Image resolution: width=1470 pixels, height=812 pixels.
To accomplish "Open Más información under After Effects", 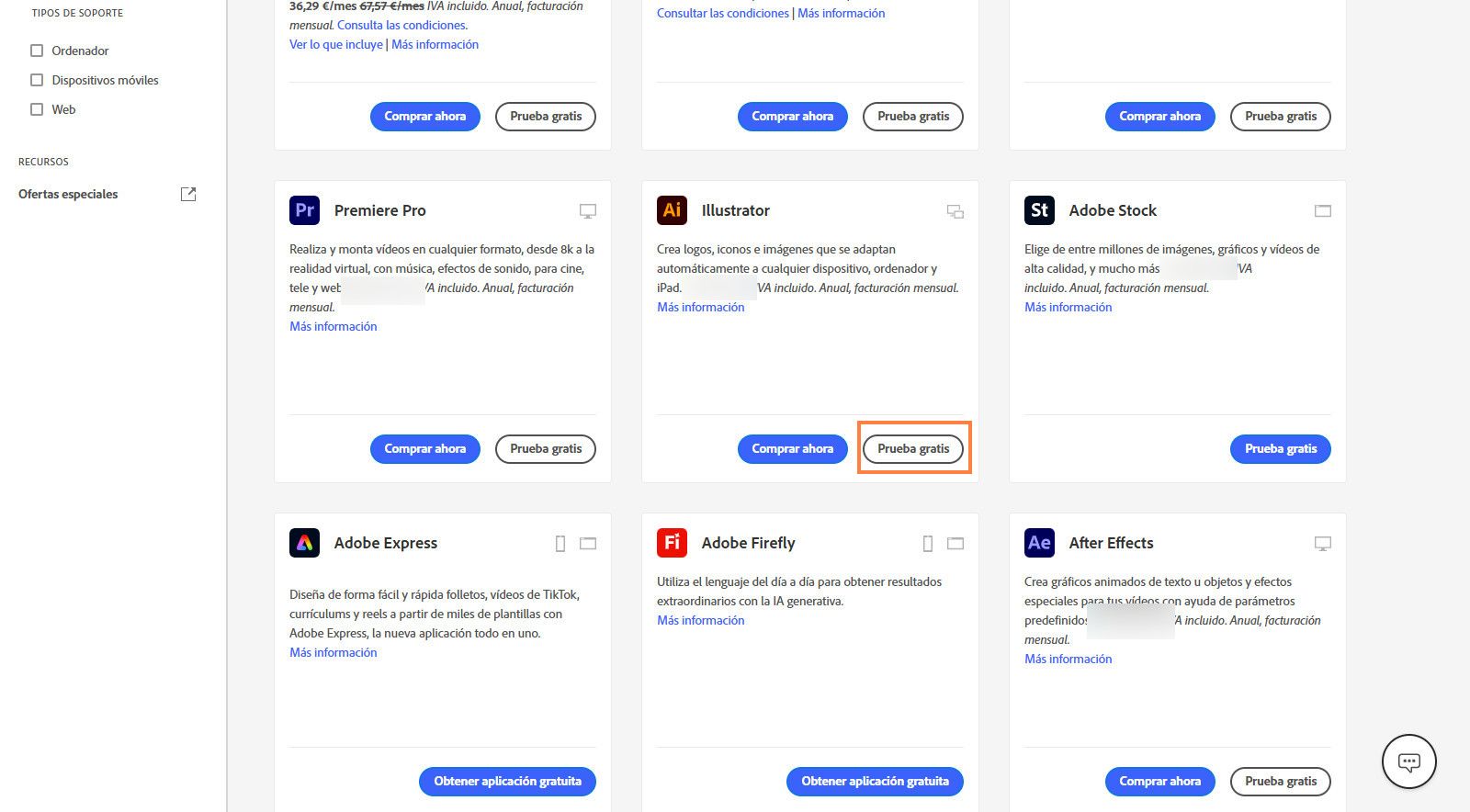I will (x=1069, y=659).
